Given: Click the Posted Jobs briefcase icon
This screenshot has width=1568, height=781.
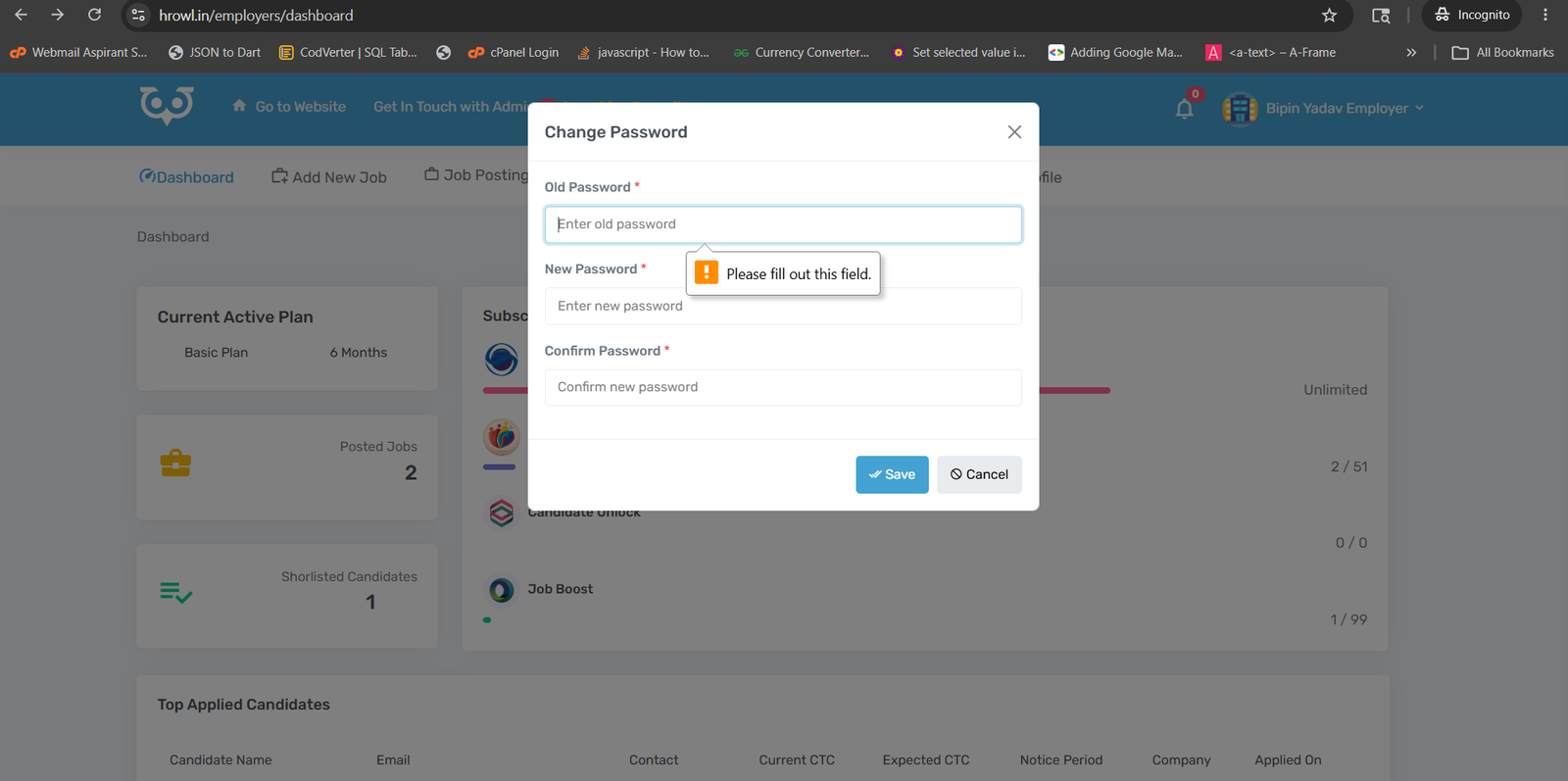Looking at the screenshot, I should tap(175, 463).
